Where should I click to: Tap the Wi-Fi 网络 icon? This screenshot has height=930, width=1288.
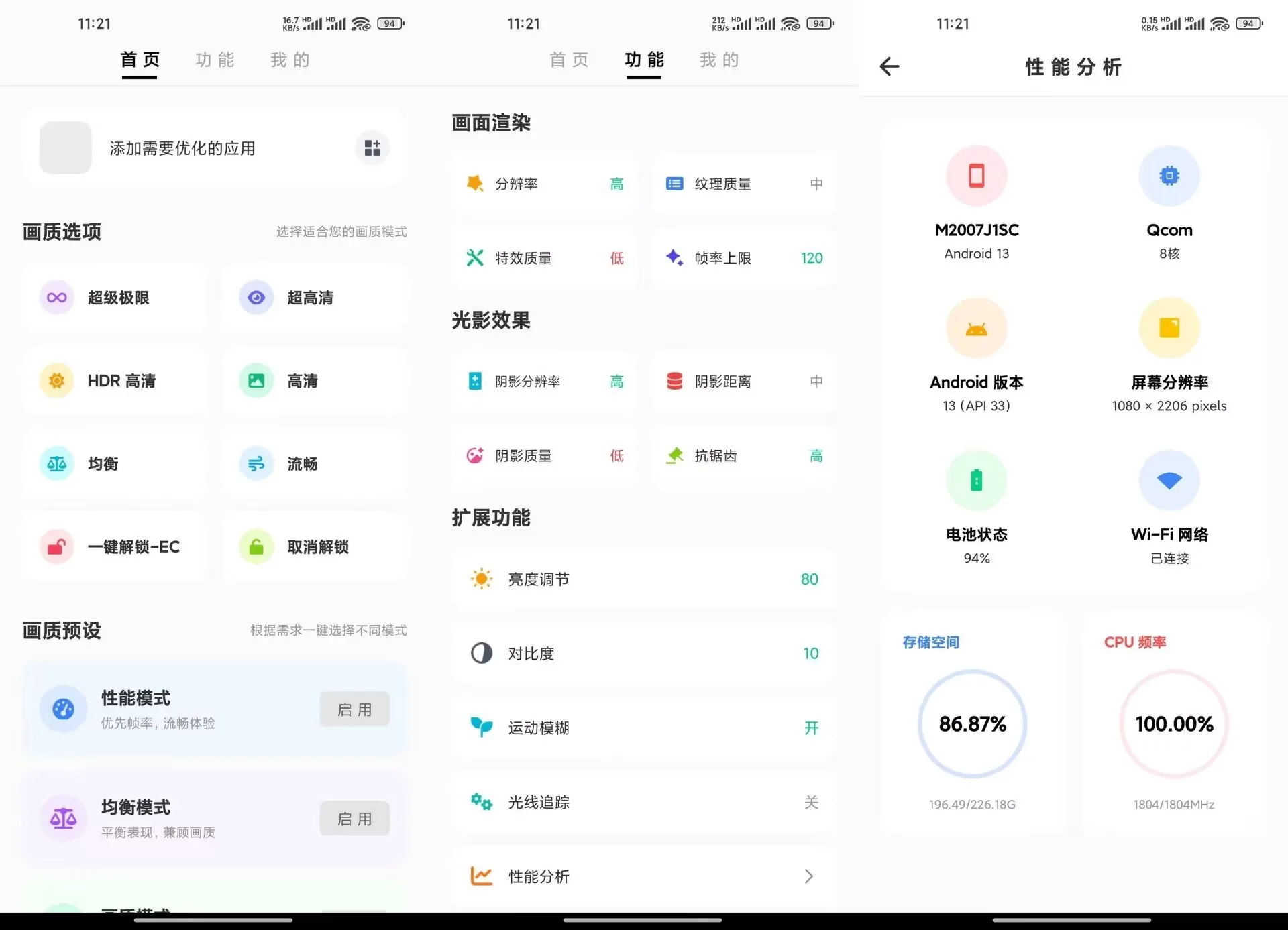pos(1169,480)
